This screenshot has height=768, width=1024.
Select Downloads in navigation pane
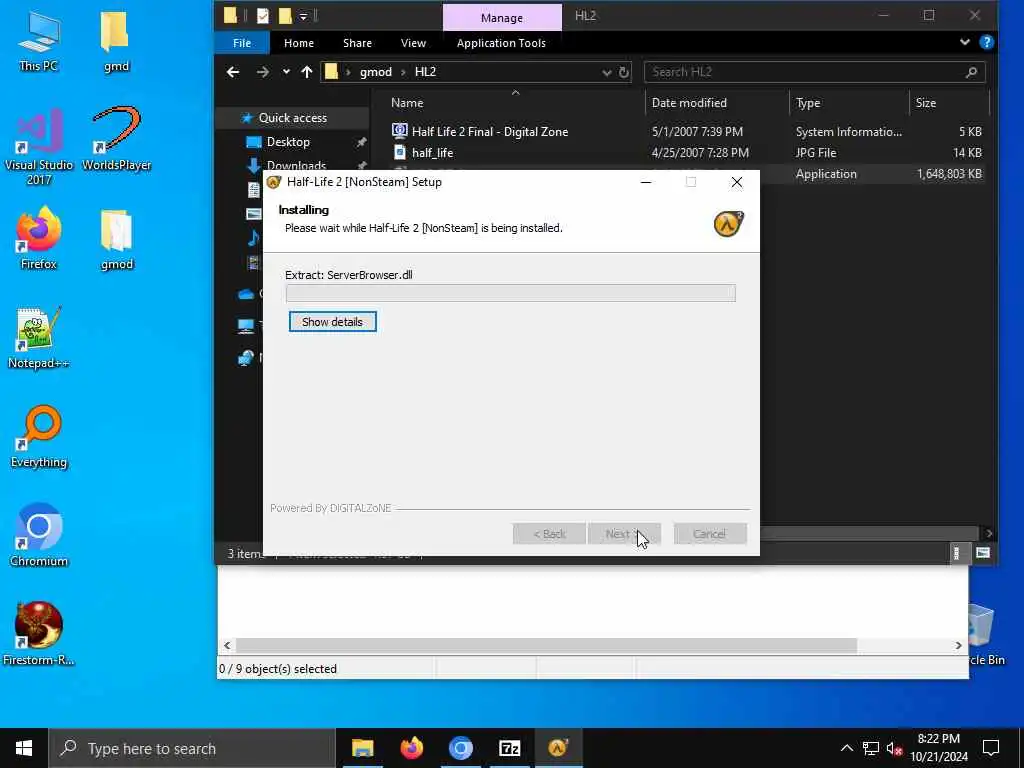click(296, 165)
